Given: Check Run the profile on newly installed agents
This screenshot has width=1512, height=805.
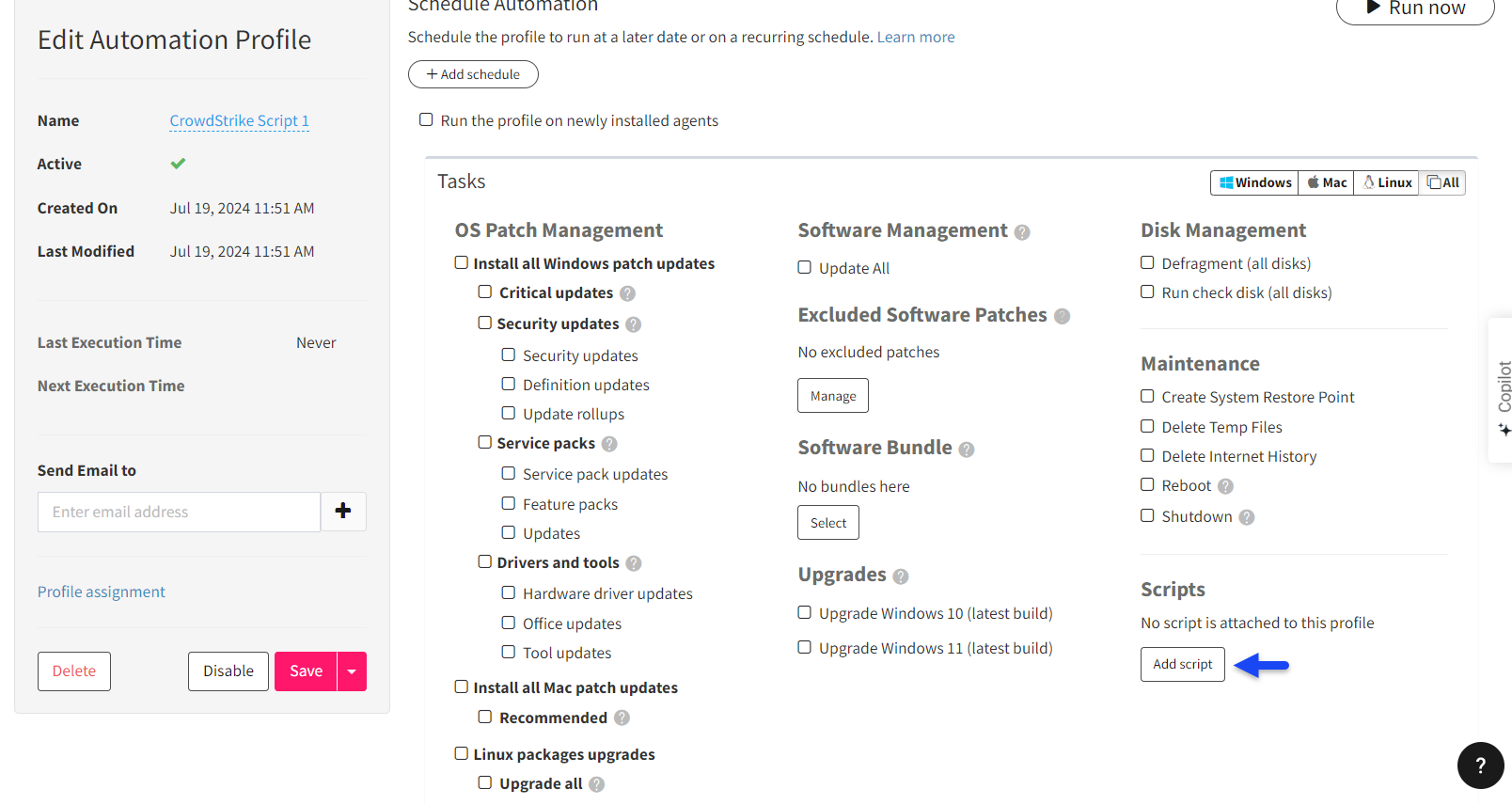Looking at the screenshot, I should 426,119.
